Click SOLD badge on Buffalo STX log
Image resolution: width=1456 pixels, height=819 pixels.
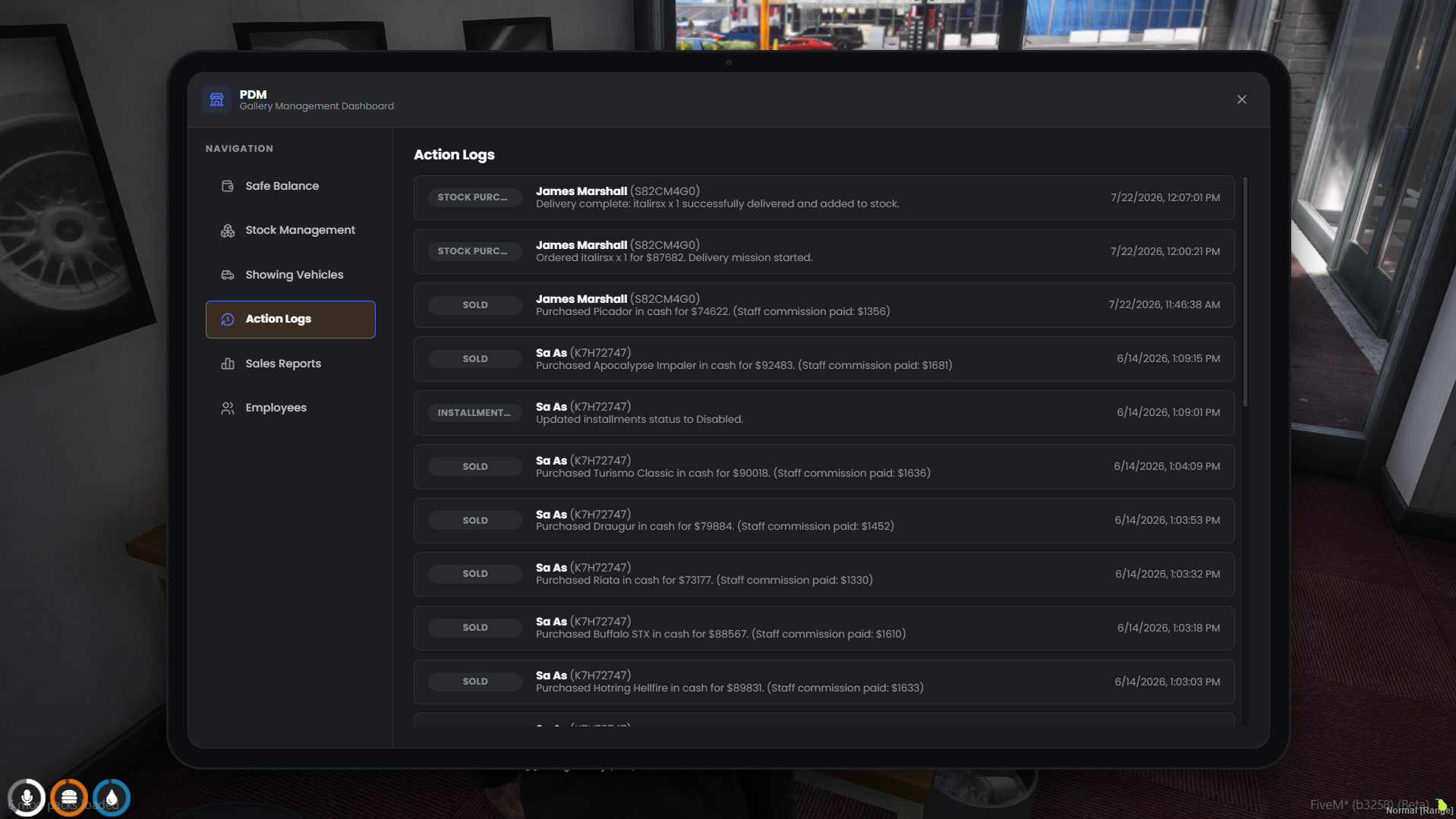[474, 628]
